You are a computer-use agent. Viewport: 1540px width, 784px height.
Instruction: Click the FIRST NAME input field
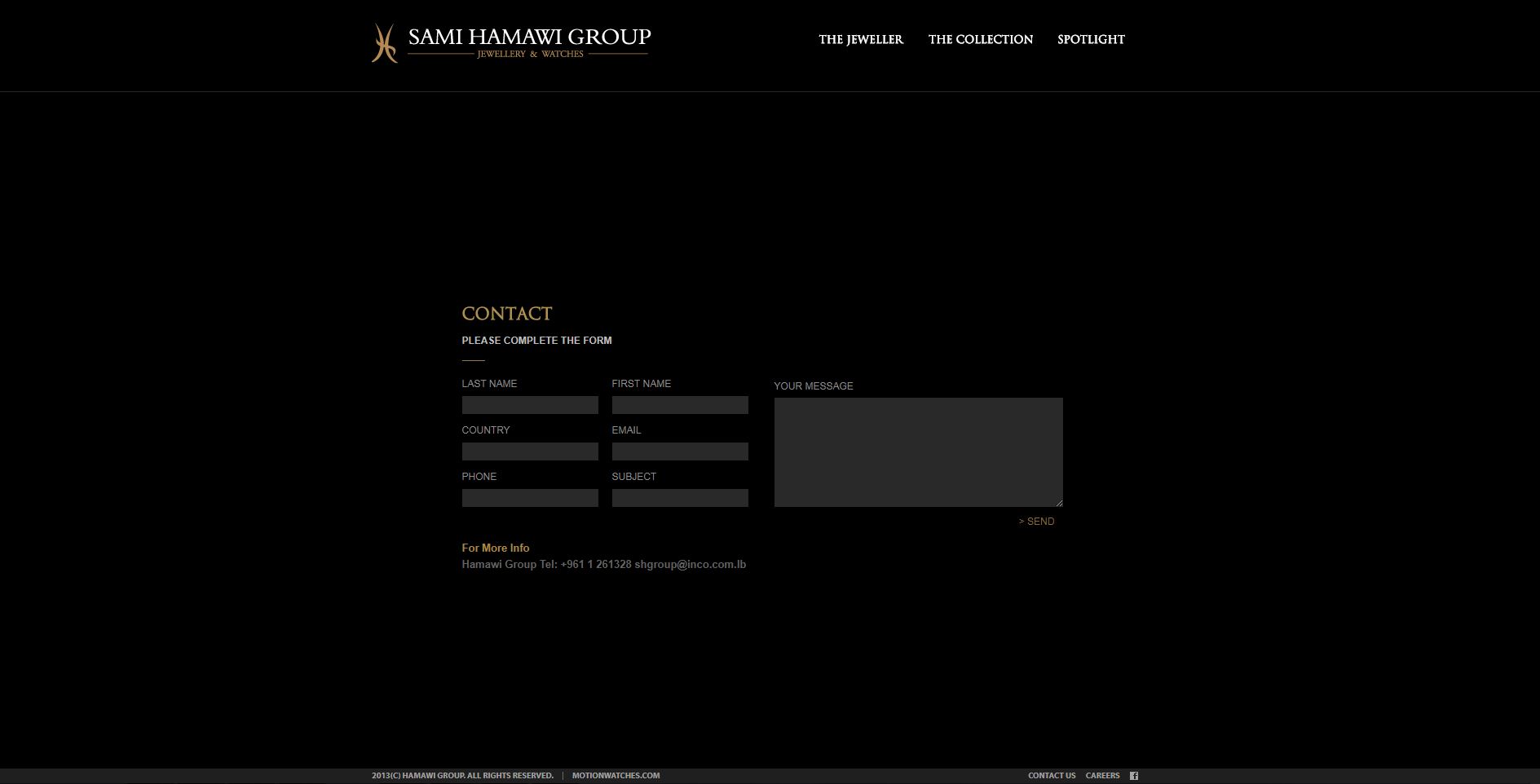click(679, 404)
